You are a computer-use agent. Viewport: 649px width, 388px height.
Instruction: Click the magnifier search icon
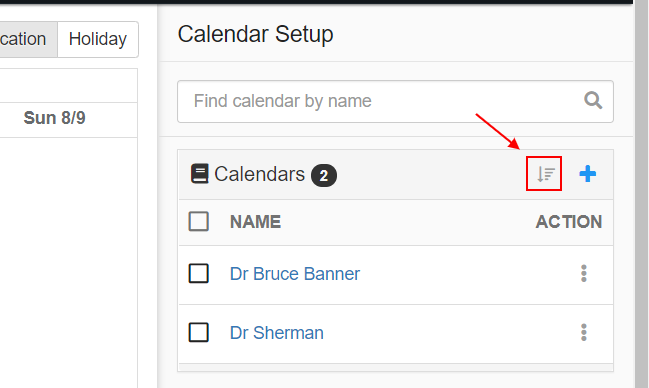tap(593, 101)
